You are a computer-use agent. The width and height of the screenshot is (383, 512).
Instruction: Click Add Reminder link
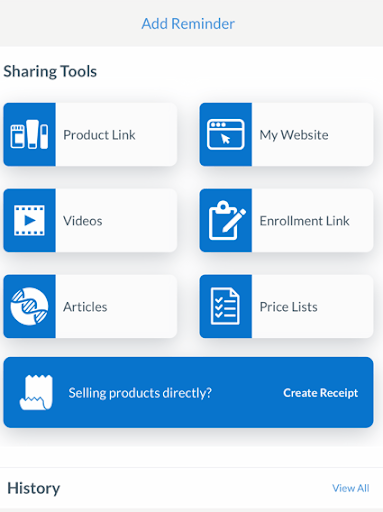click(x=188, y=24)
